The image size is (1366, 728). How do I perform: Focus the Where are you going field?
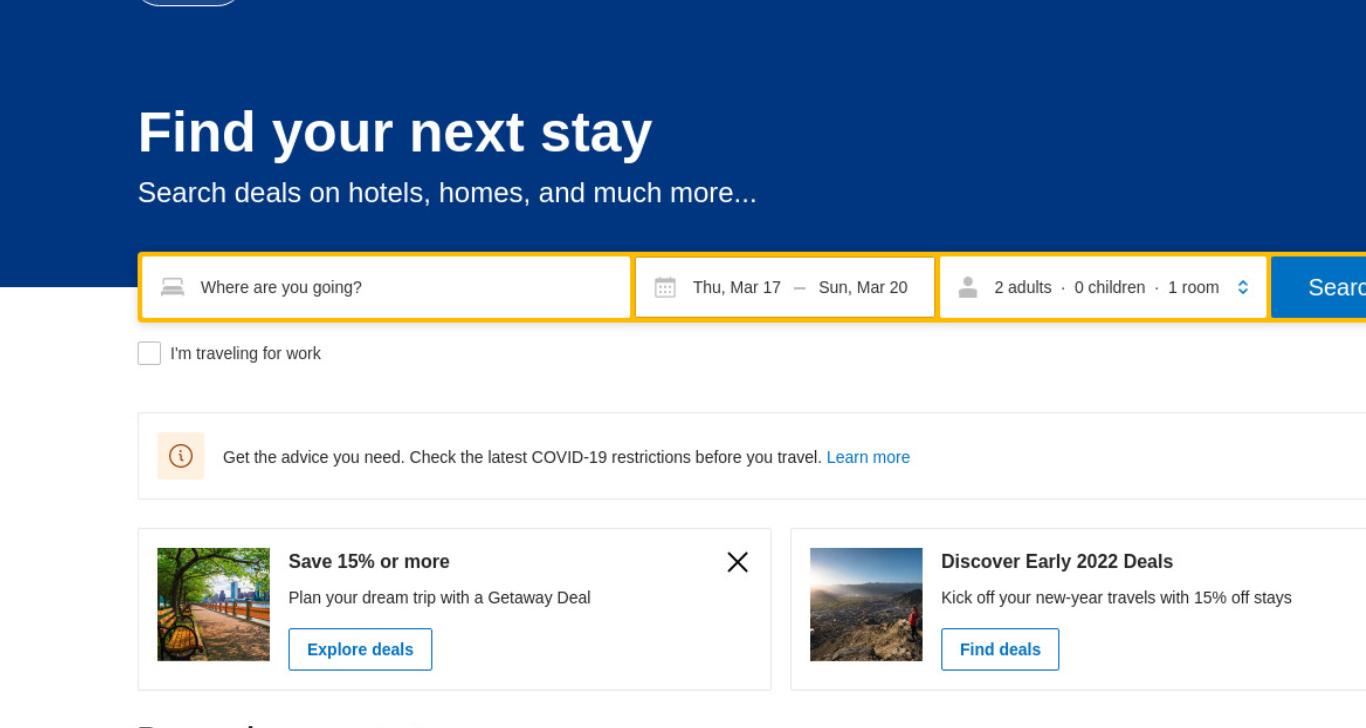386,287
